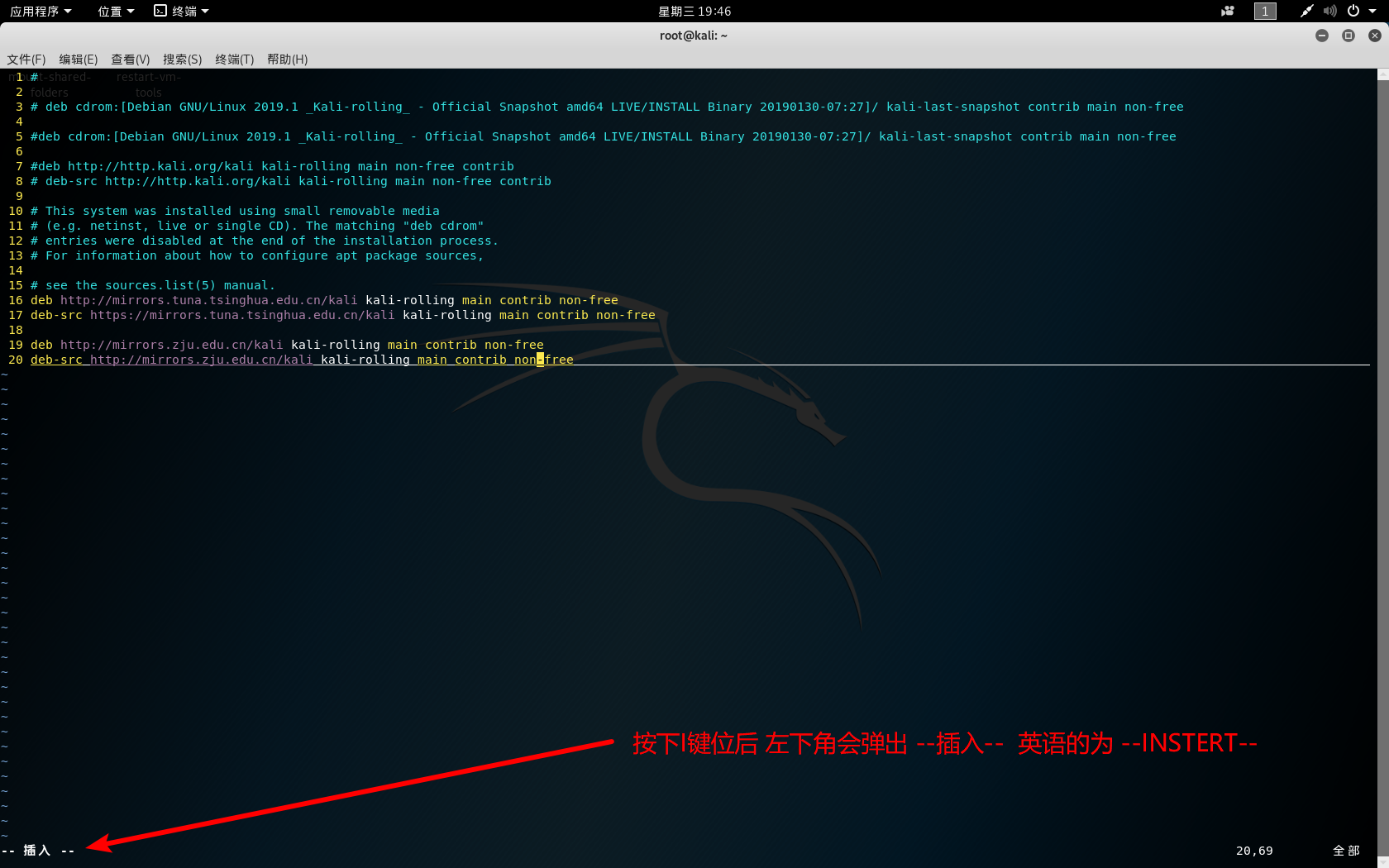Viewport: 1389px width, 868px height.
Task: Minimize the root@kali terminal window
Action: (x=1322, y=36)
